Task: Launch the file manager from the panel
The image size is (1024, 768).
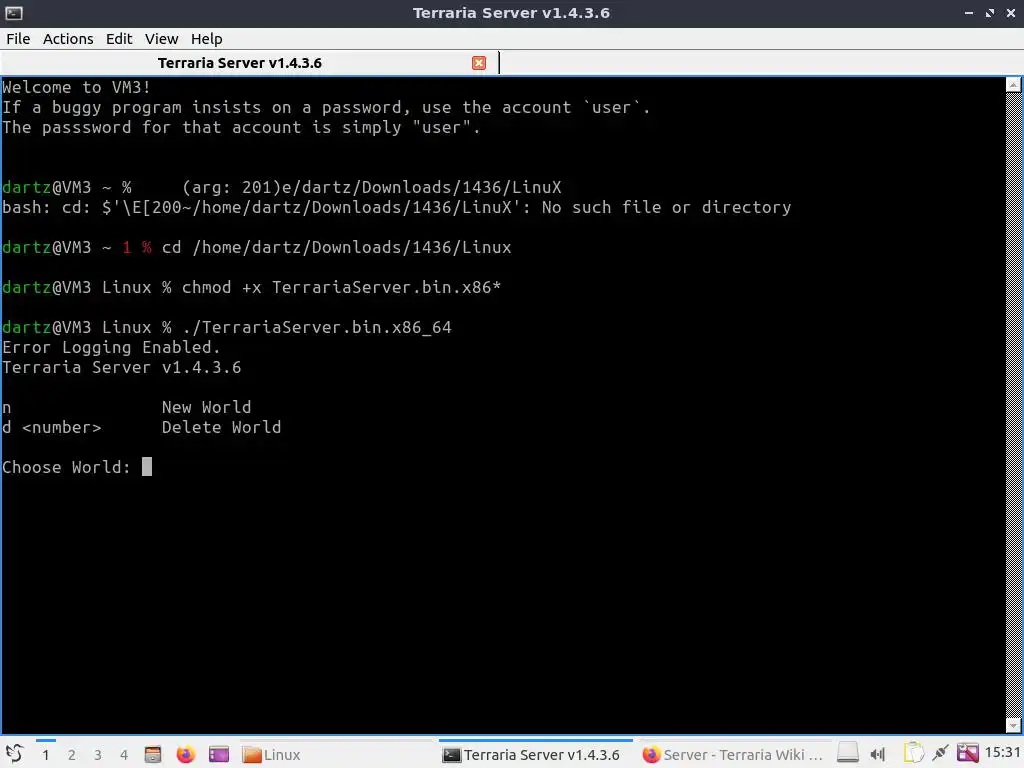Action: click(153, 755)
